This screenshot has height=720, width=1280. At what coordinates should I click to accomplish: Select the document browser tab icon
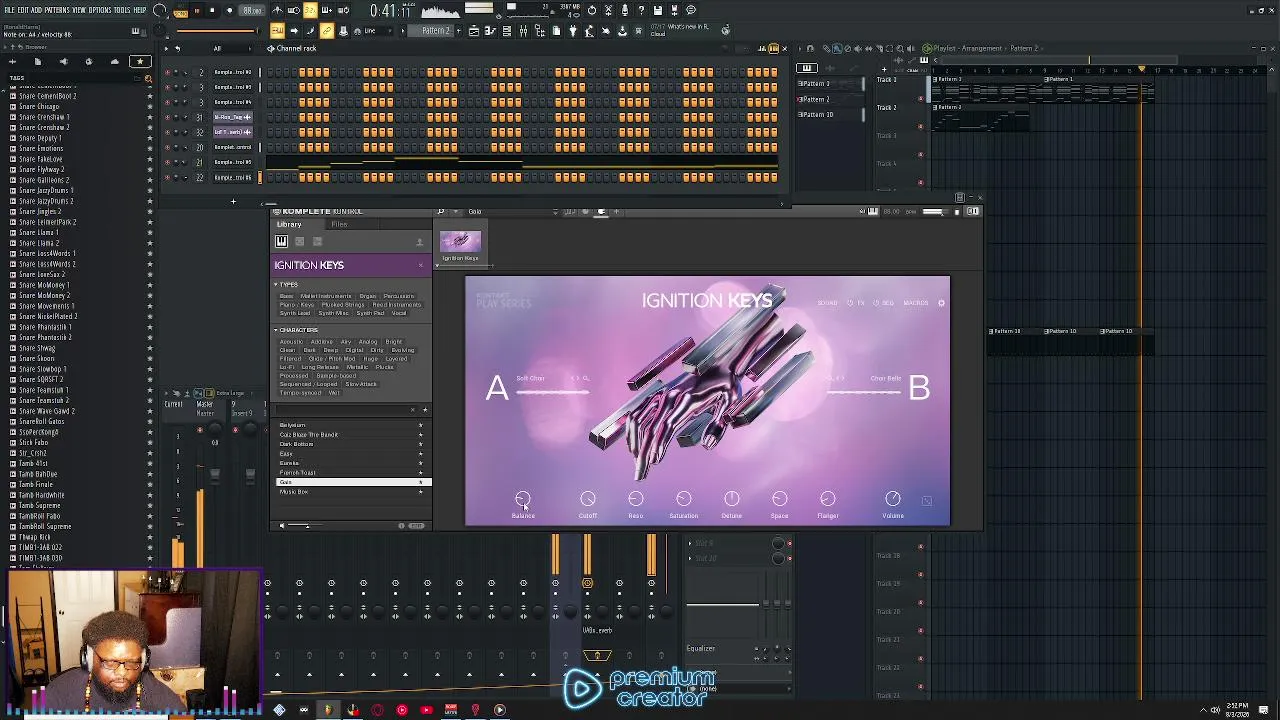pyautogui.click(x=37, y=62)
